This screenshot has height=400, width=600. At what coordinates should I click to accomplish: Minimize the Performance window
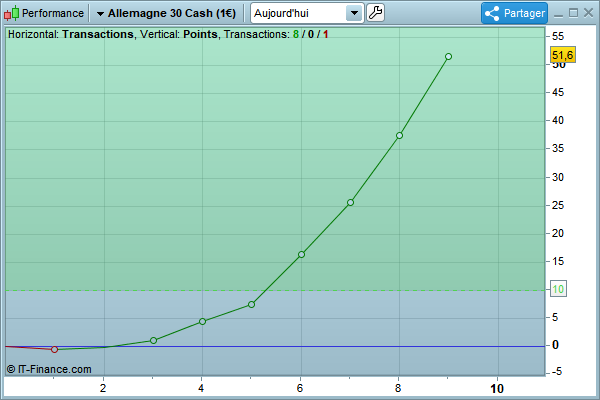coord(558,14)
